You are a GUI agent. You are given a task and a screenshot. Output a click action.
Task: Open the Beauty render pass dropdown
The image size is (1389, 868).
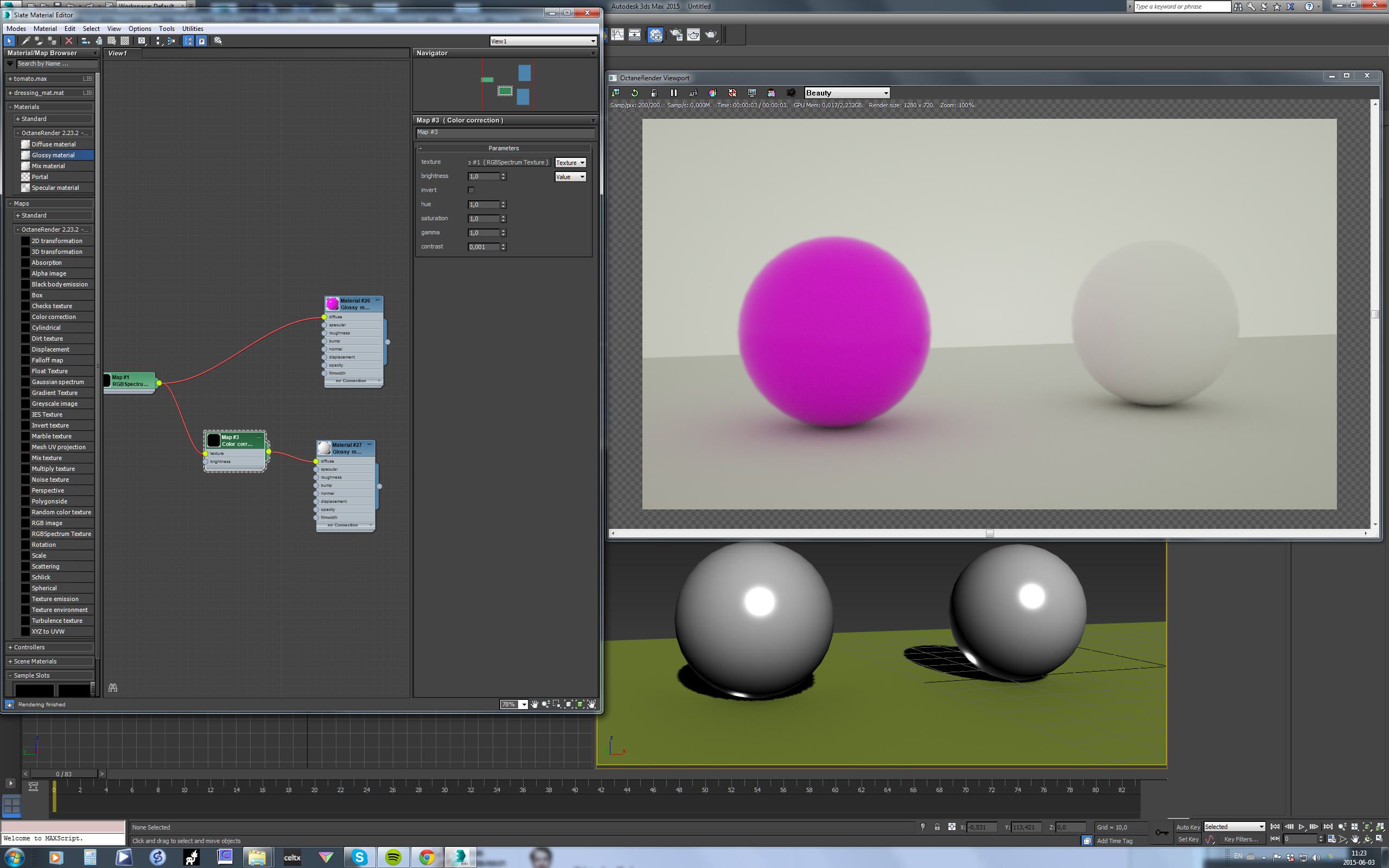coord(846,93)
